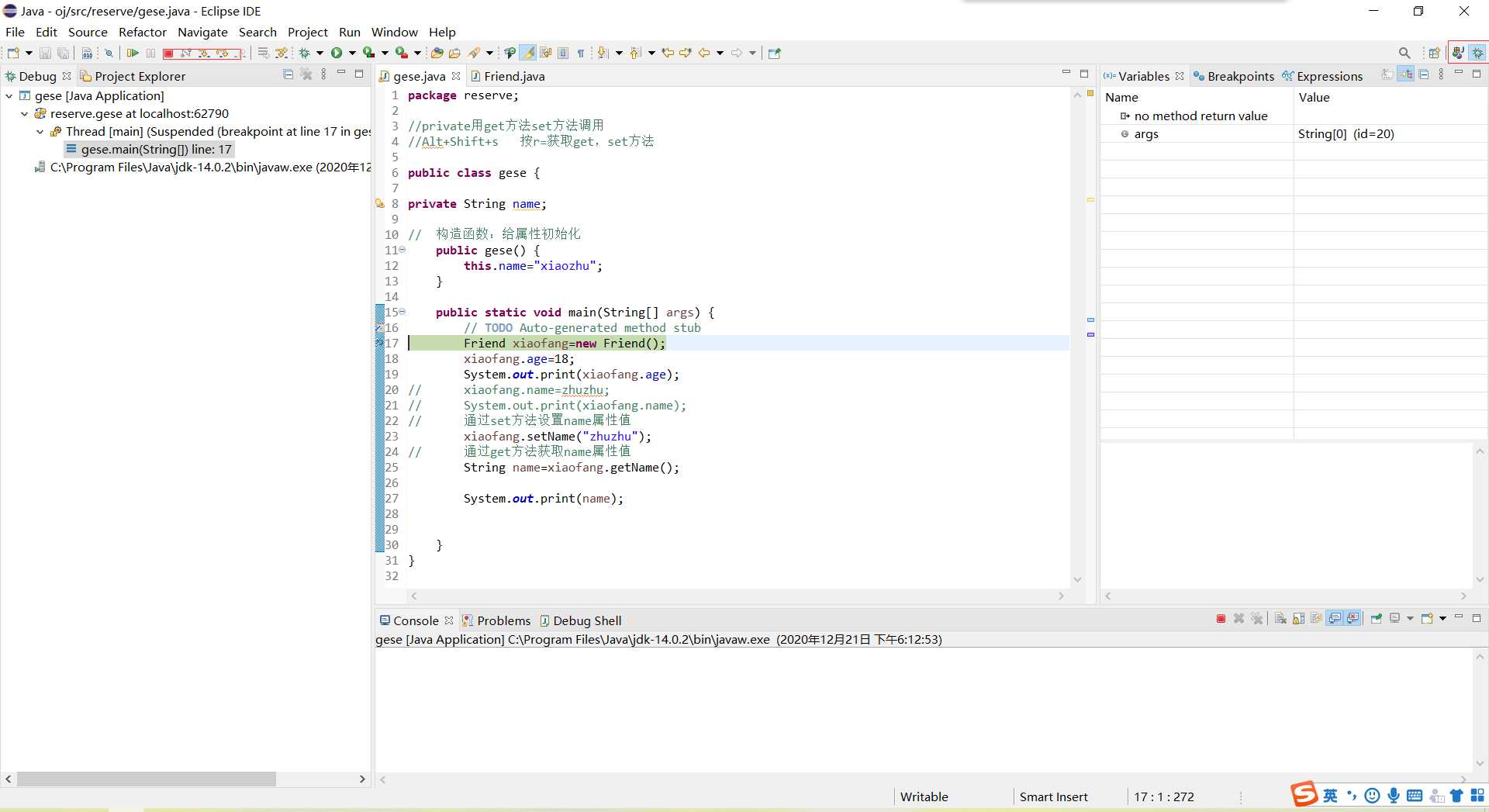Image resolution: width=1489 pixels, height=812 pixels.
Task: Click the Debug bug icon in toolbar
Action: [x=304, y=53]
